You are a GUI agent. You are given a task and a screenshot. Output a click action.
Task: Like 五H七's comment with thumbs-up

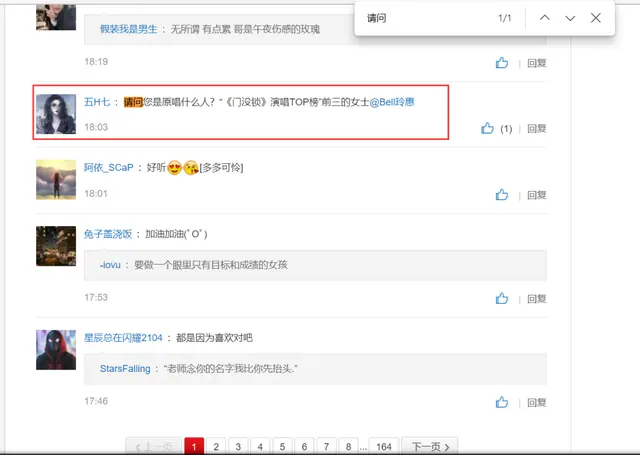click(487, 129)
